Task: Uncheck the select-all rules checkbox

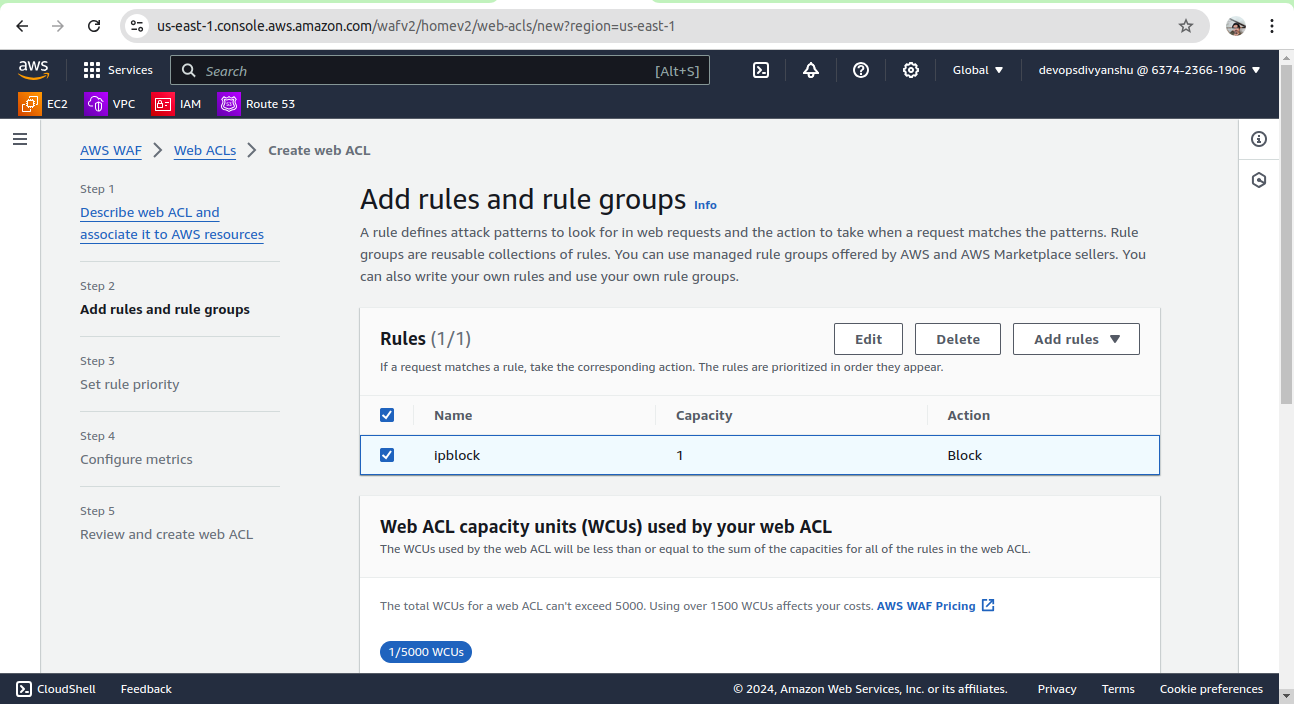Action: point(387,415)
